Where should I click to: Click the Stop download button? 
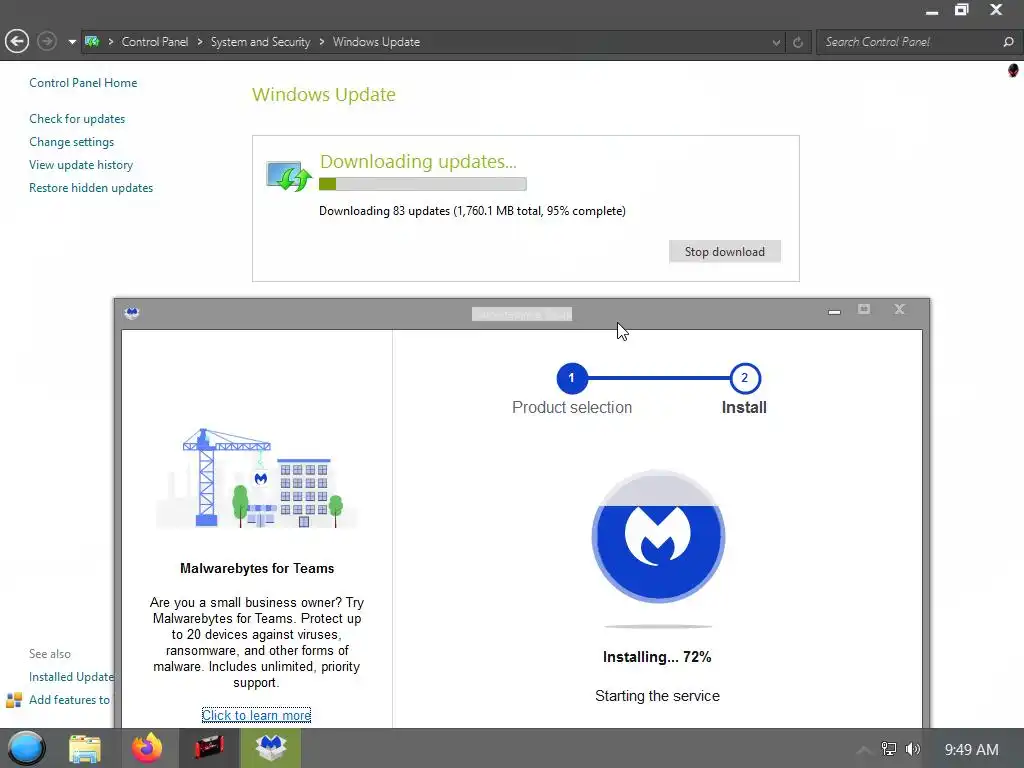[x=724, y=251]
